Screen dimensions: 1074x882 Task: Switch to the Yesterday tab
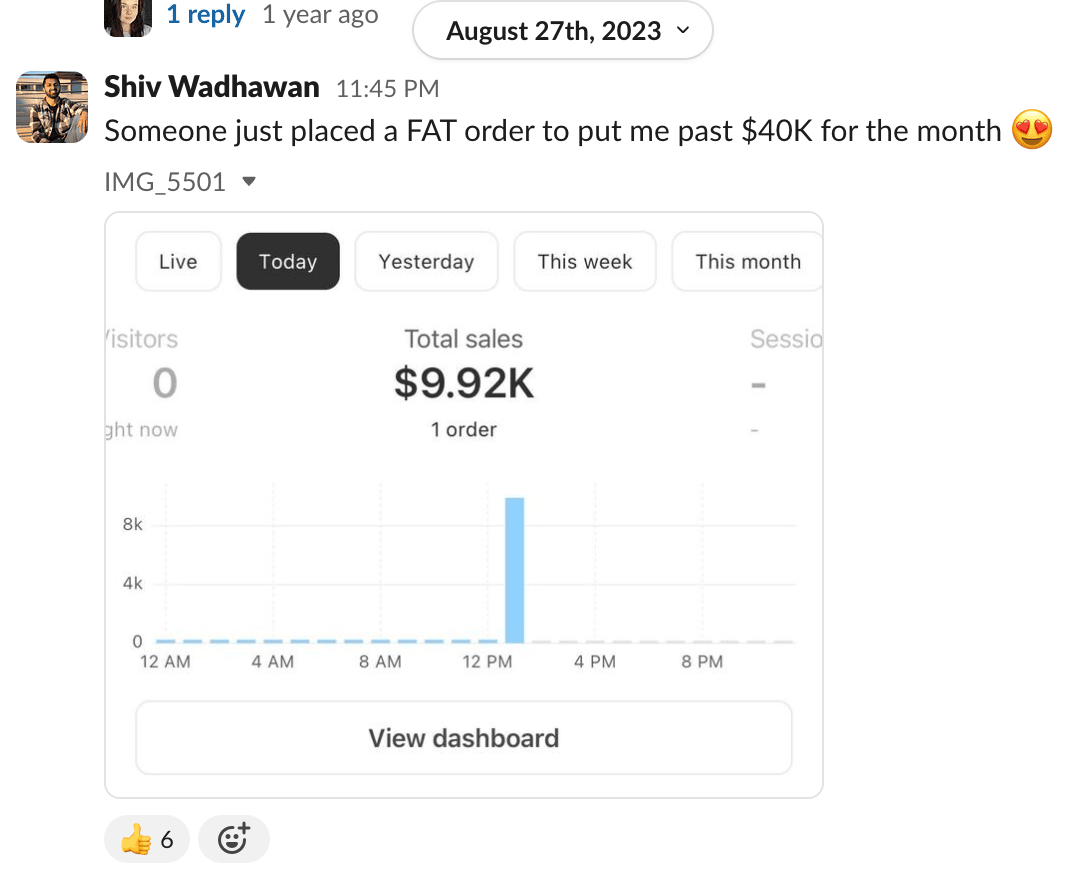426,262
